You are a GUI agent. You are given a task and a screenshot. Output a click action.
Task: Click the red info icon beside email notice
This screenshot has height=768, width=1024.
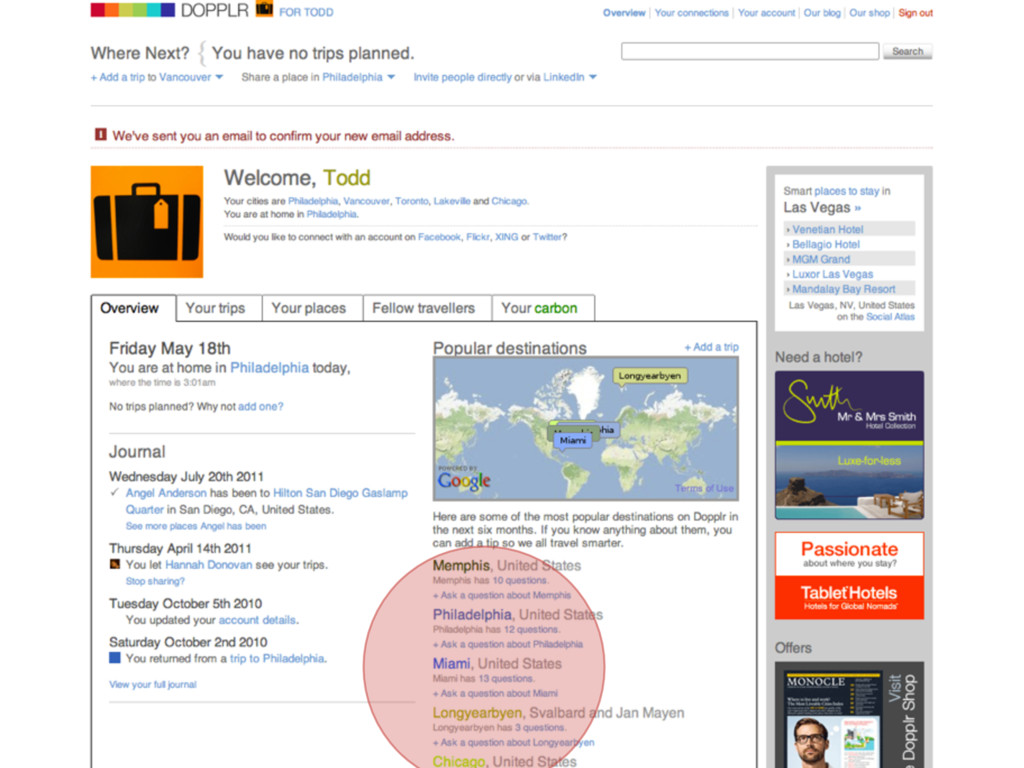[101, 135]
